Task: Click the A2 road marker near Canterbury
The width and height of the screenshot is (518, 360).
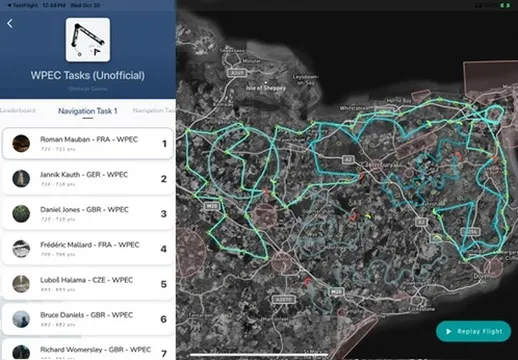Action: (x=348, y=160)
